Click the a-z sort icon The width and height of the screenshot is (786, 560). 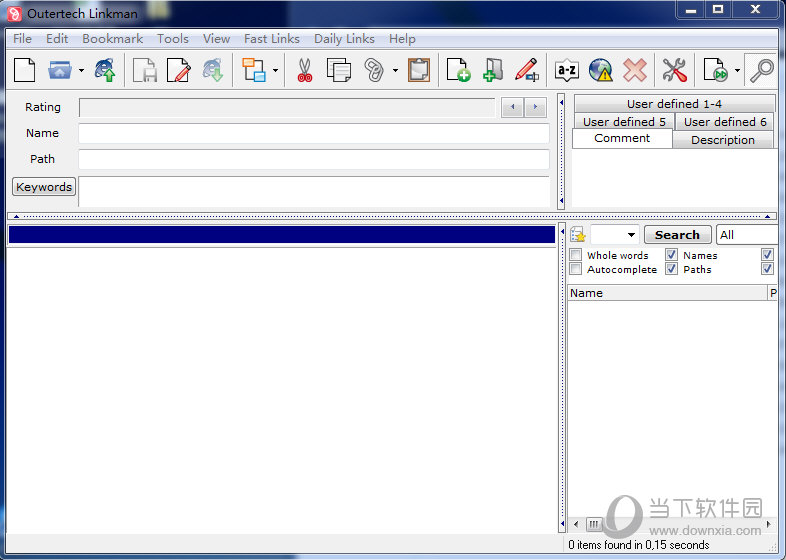(x=567, y=70)
